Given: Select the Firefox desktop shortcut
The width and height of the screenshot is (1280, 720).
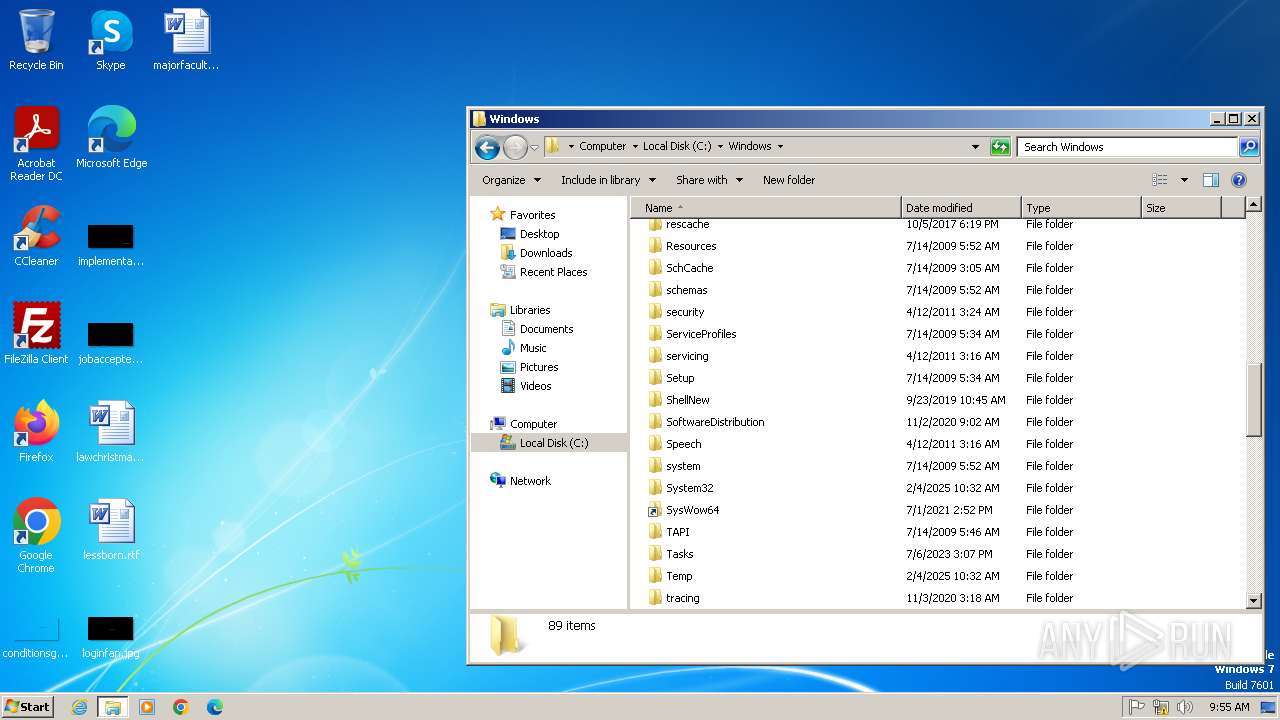Looking at the screenshot, I should click(36, 431).
